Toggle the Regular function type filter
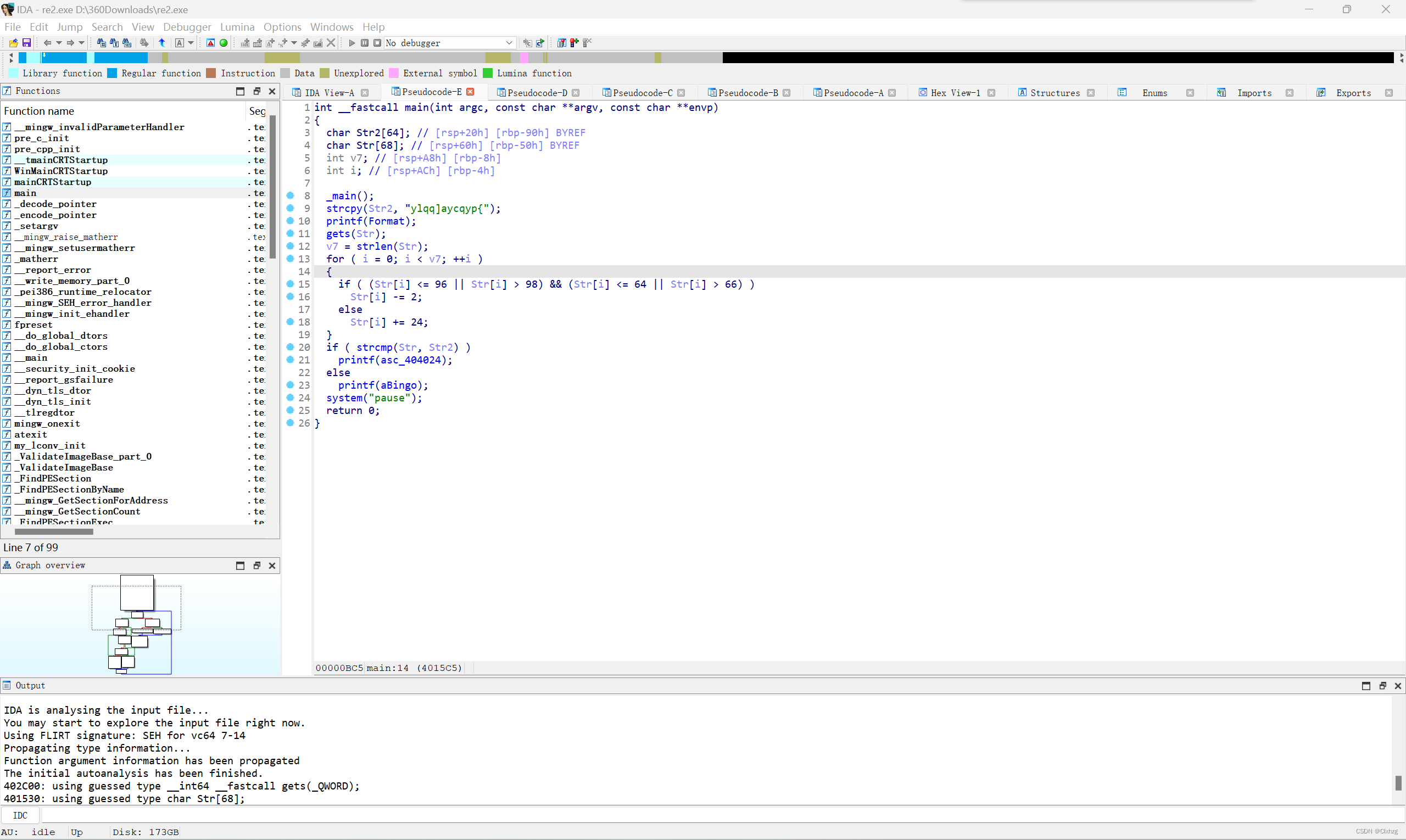 113,73
